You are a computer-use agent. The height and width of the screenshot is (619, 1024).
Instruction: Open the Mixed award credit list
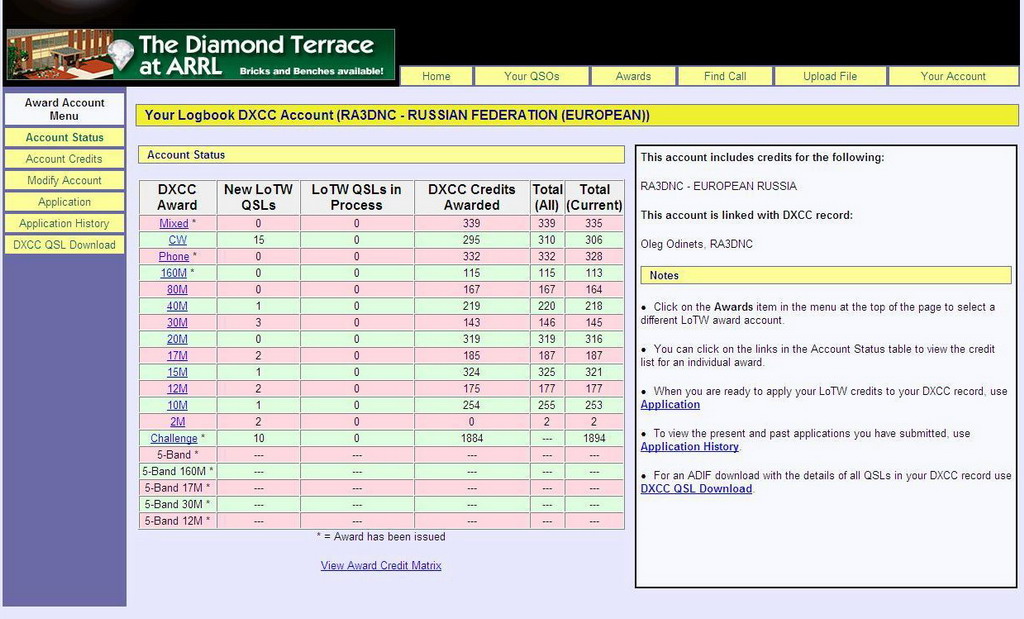click(x=174, y=223)
